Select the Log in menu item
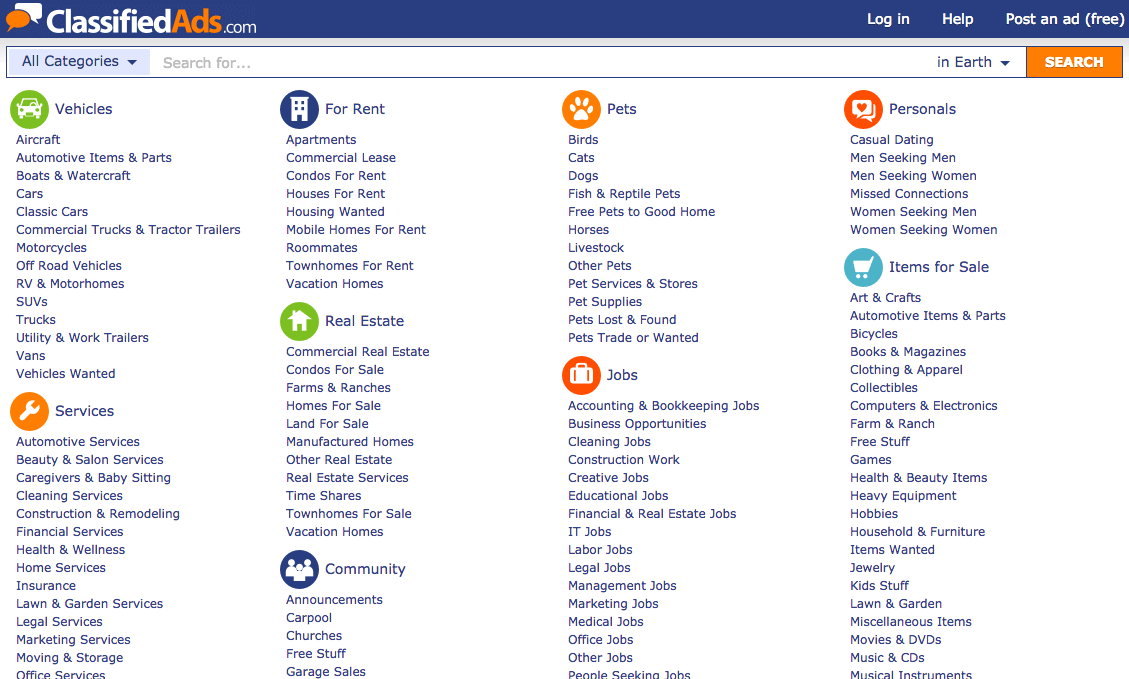The width and height of the screenshot is (1129, 679). (x=888, y=18)
